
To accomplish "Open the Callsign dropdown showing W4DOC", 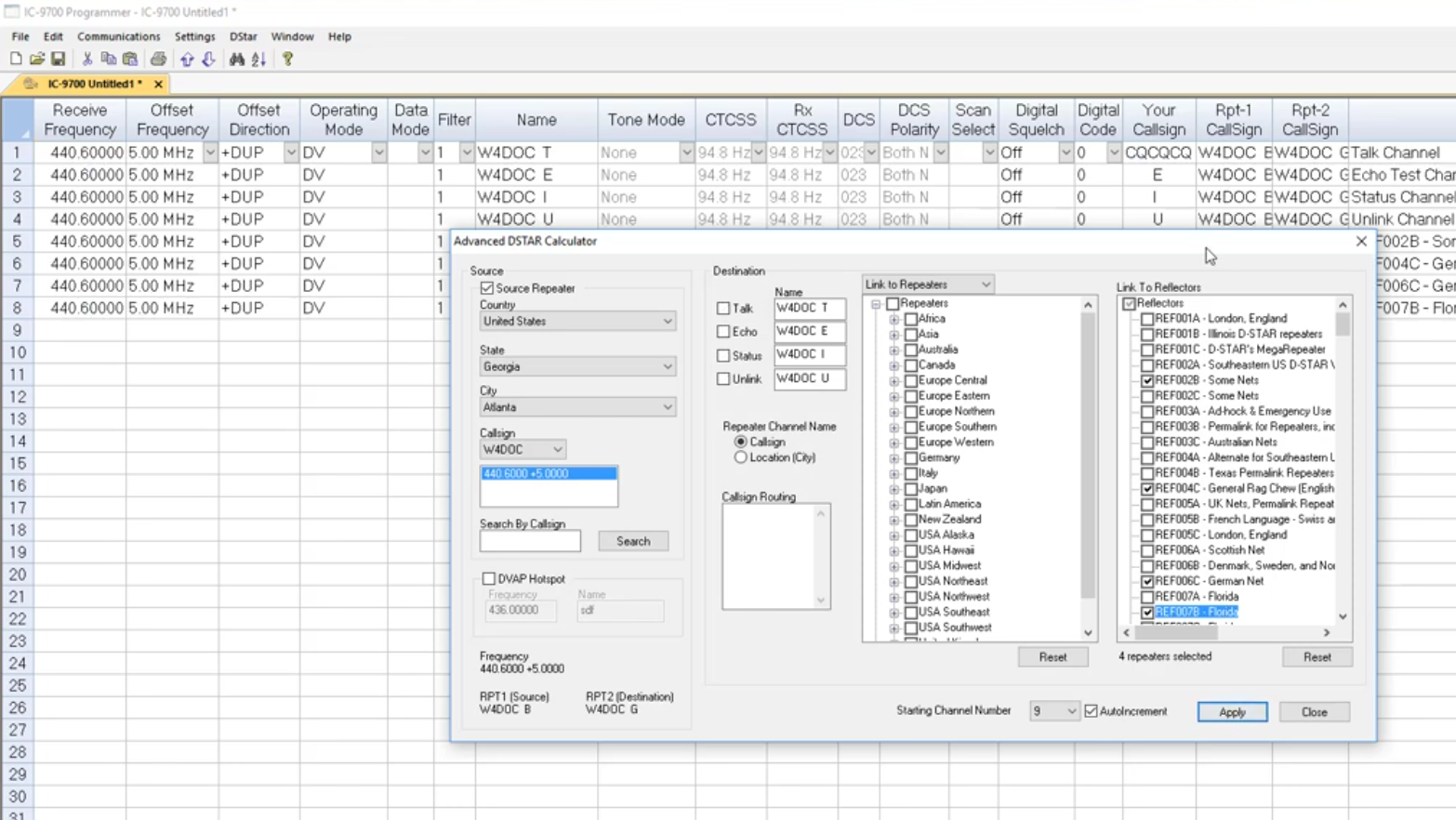I will [523, 449].
